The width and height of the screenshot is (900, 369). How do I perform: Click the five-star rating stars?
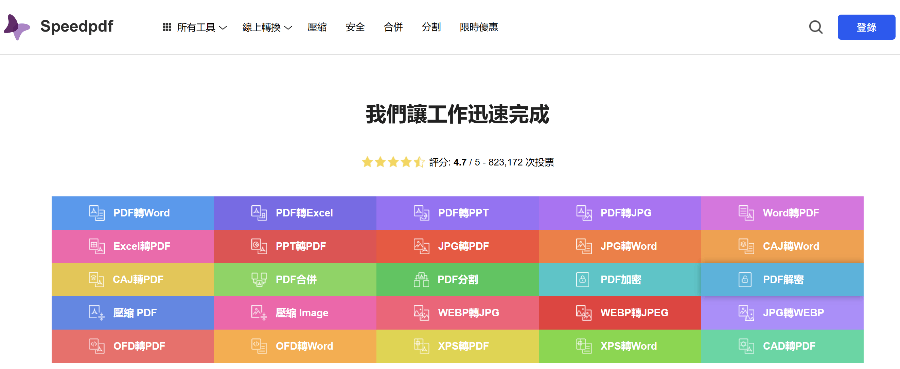click(x=393, y=162)
